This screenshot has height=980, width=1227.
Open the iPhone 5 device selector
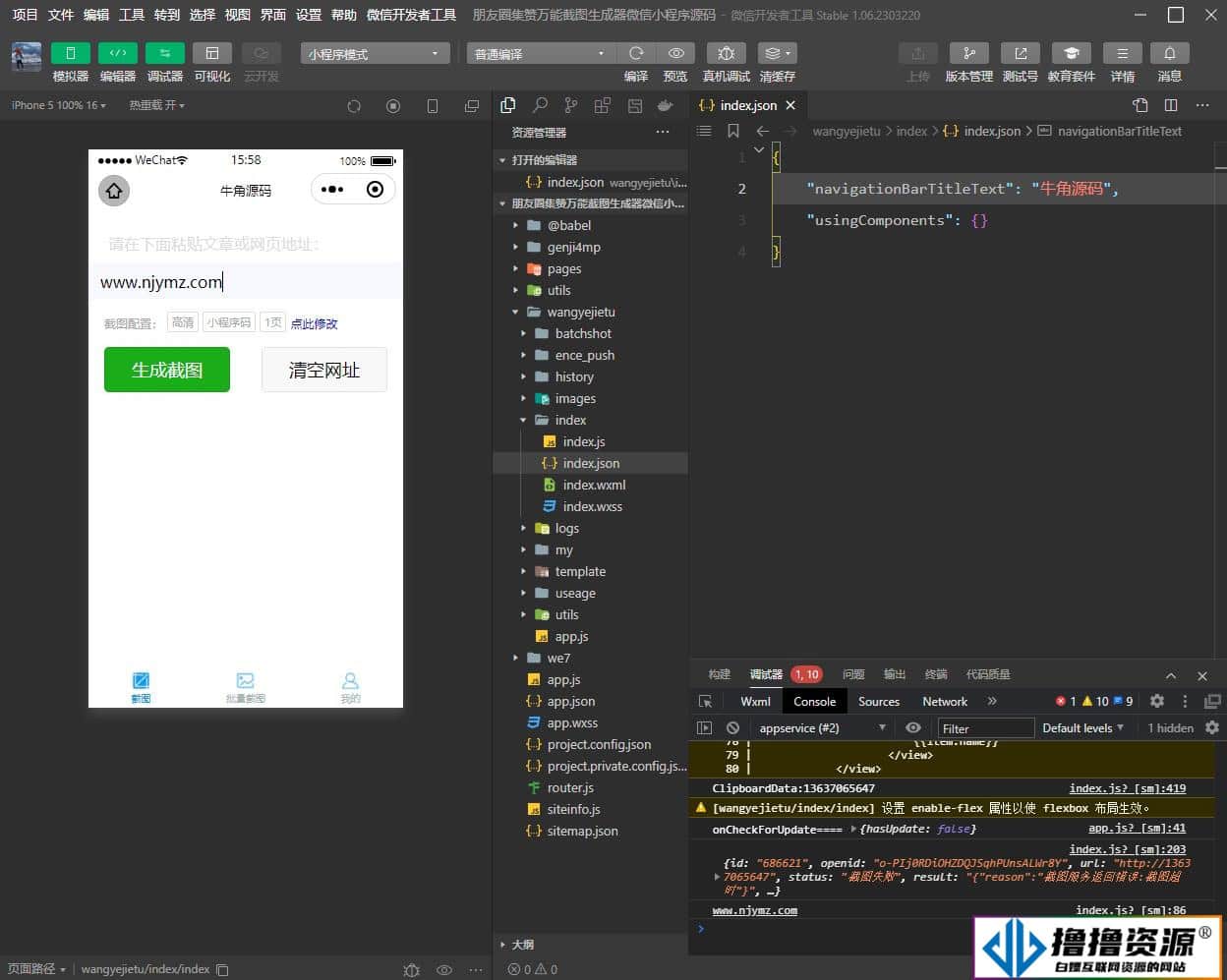pyautogui.click(x=59, y=105)
